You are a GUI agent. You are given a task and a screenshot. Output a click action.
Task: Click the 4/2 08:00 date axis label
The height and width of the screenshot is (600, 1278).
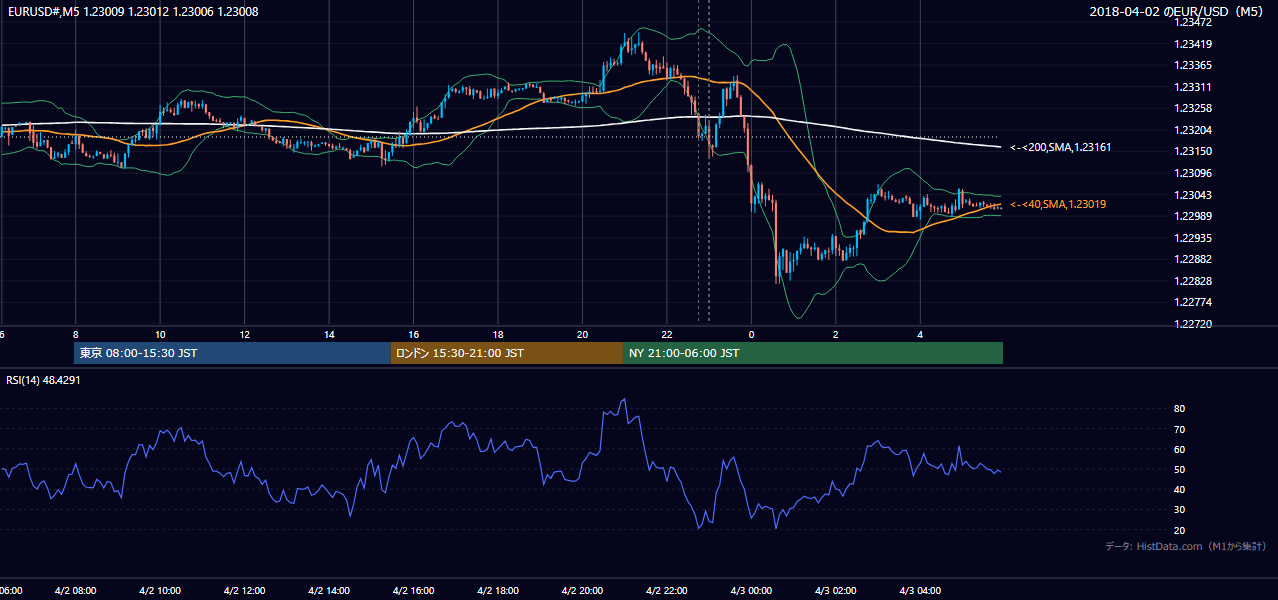(75, 591)
